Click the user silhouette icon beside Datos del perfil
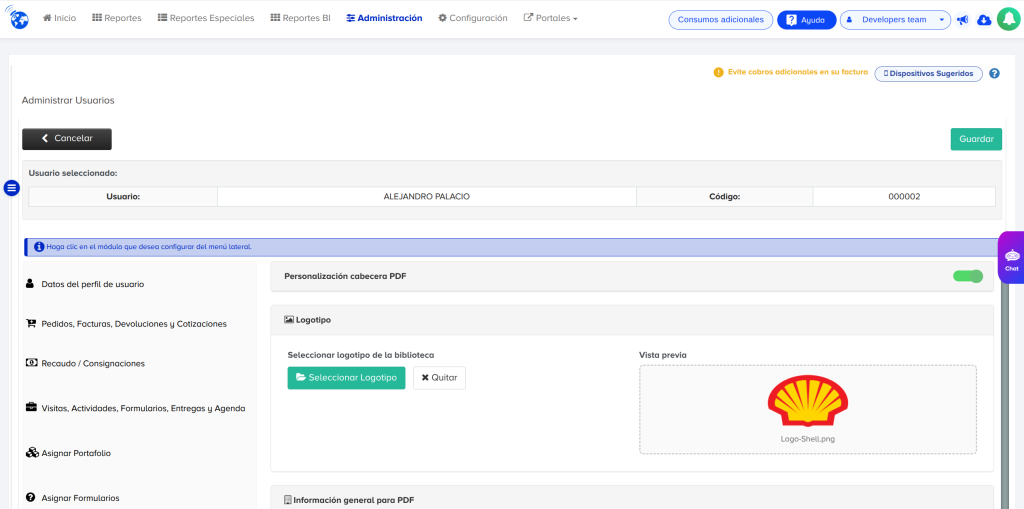 (30, 284)
